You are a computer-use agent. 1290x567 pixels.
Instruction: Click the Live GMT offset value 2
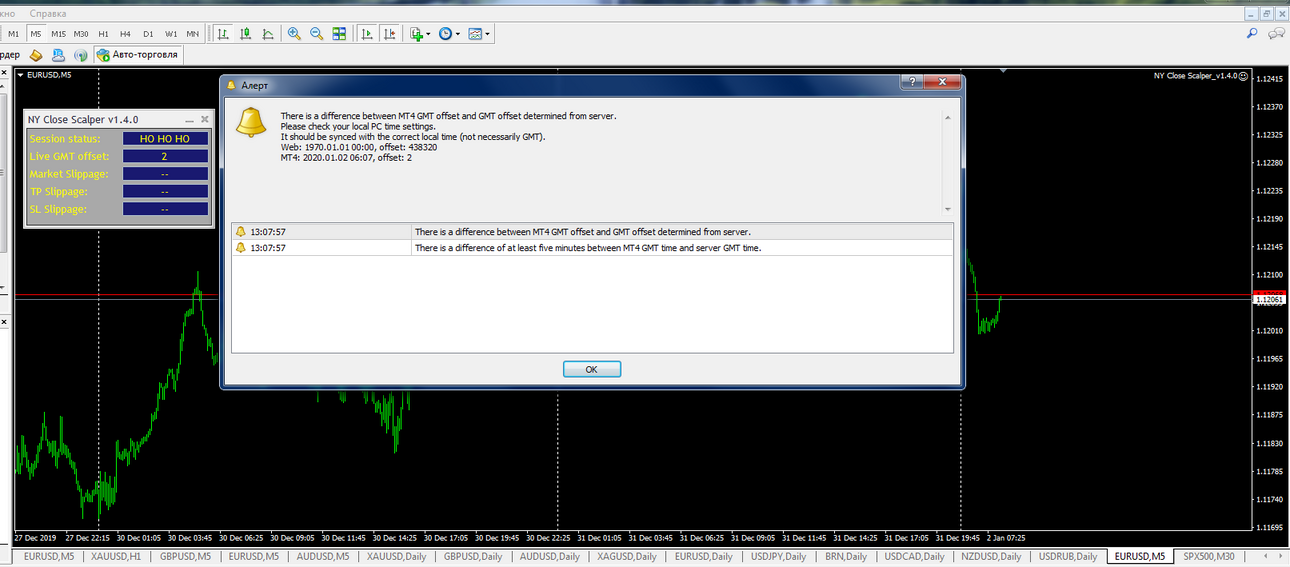[165, 156]
